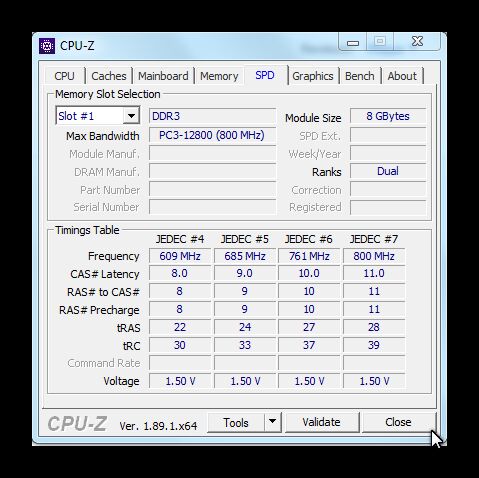The image size is (479, 478).
Task: Click the JEDEC #7 column header
Action: click(374, 239)
